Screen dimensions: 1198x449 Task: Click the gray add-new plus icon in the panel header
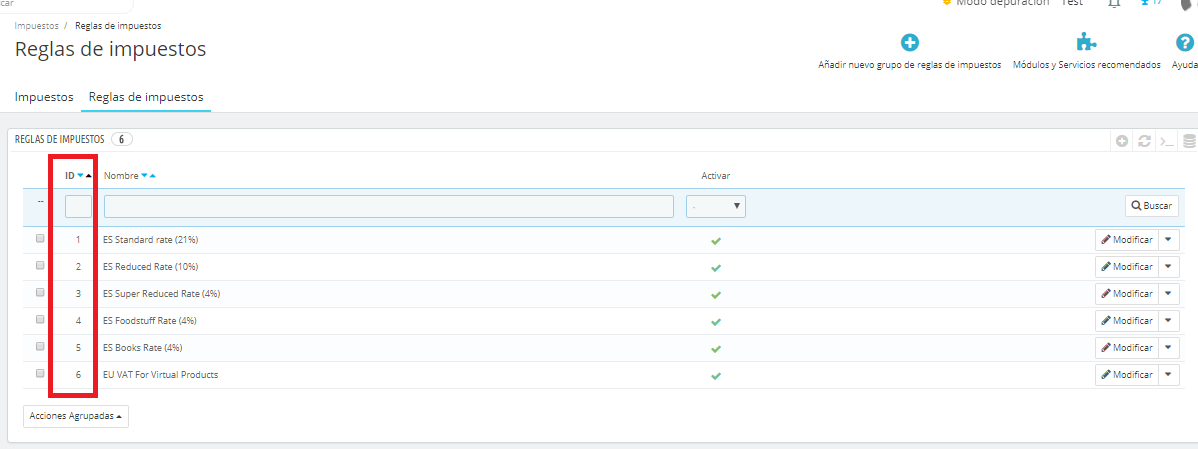(1122, 141)
